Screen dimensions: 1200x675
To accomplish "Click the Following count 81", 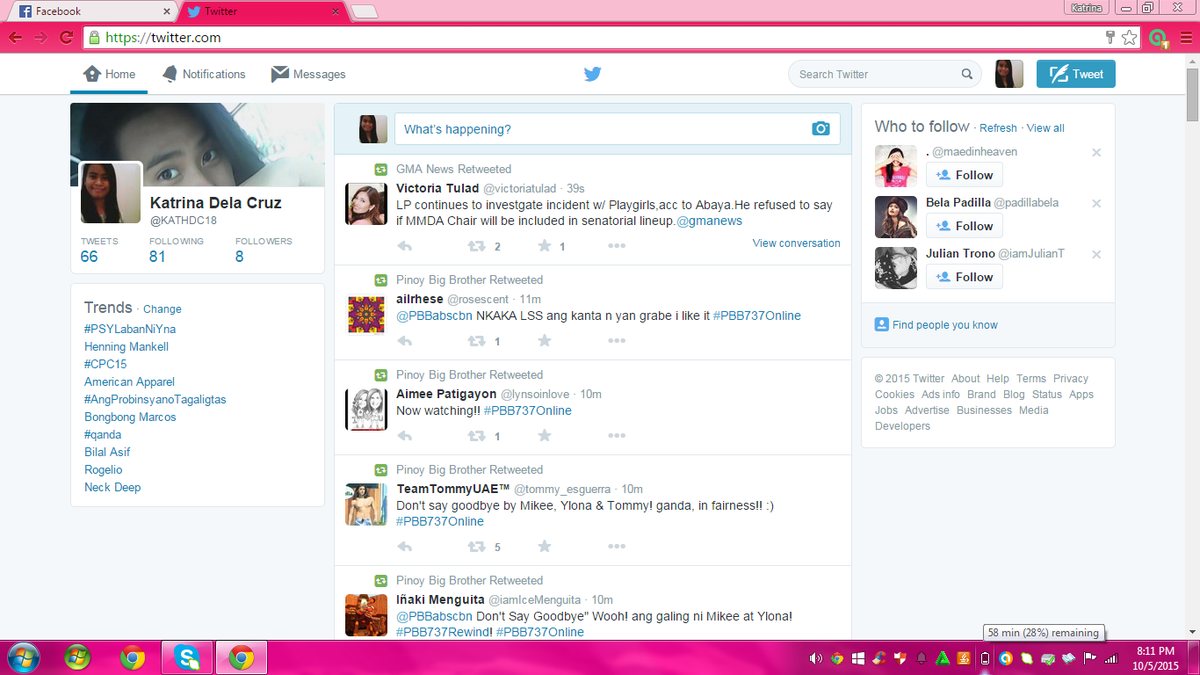I will coord(157,256).
